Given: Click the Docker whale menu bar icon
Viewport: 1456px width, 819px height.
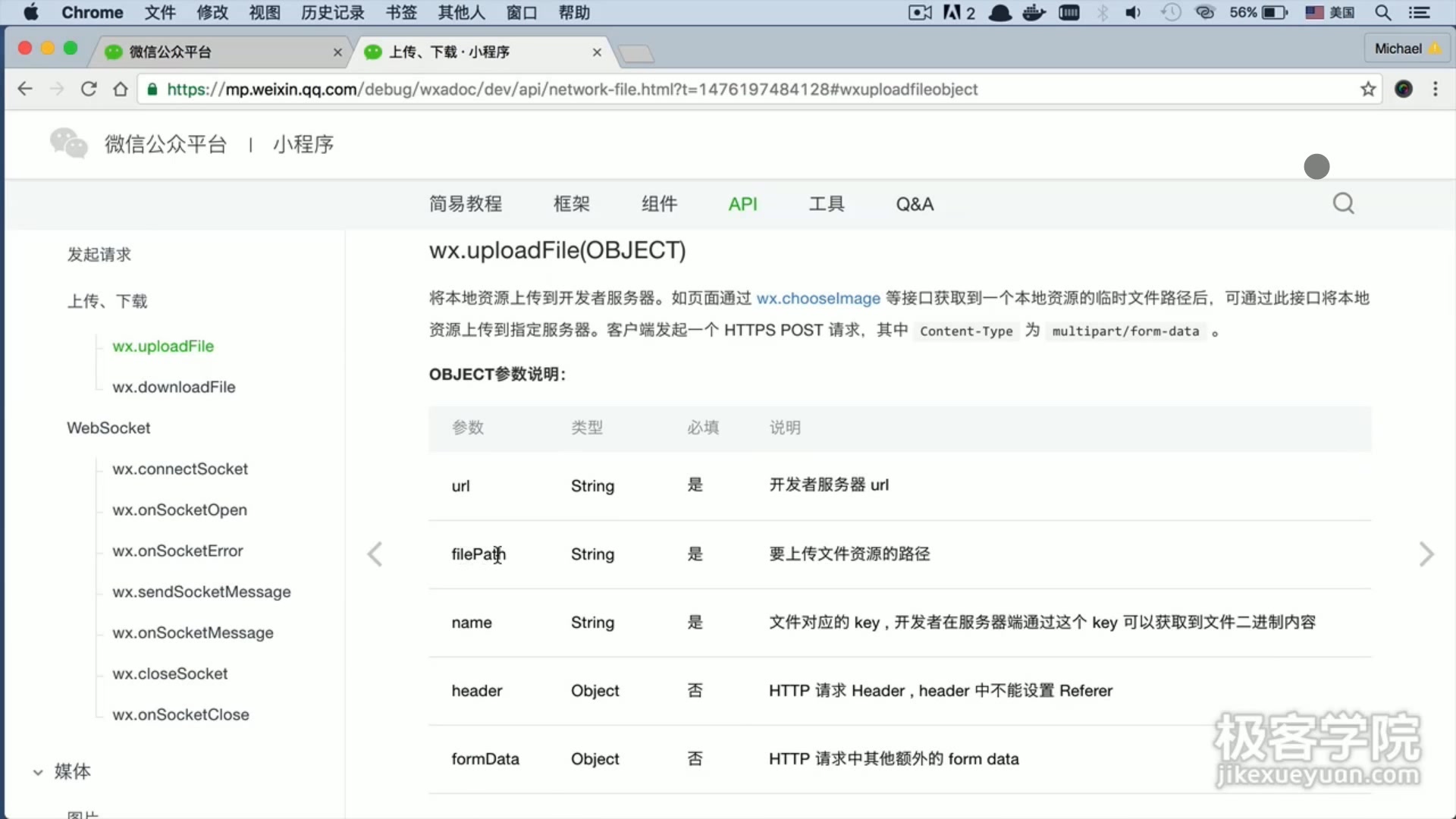Looking at the screenshot, I should point(1034,12).
